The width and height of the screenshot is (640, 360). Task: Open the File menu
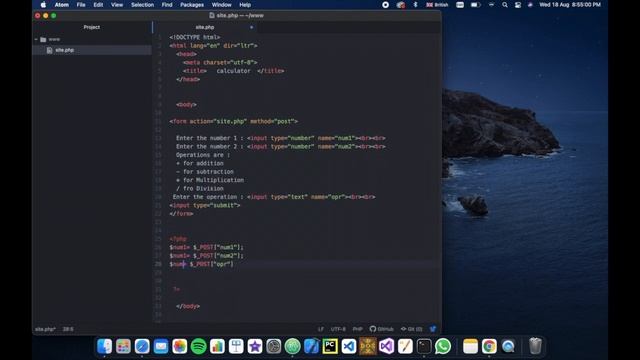[81, 5]
